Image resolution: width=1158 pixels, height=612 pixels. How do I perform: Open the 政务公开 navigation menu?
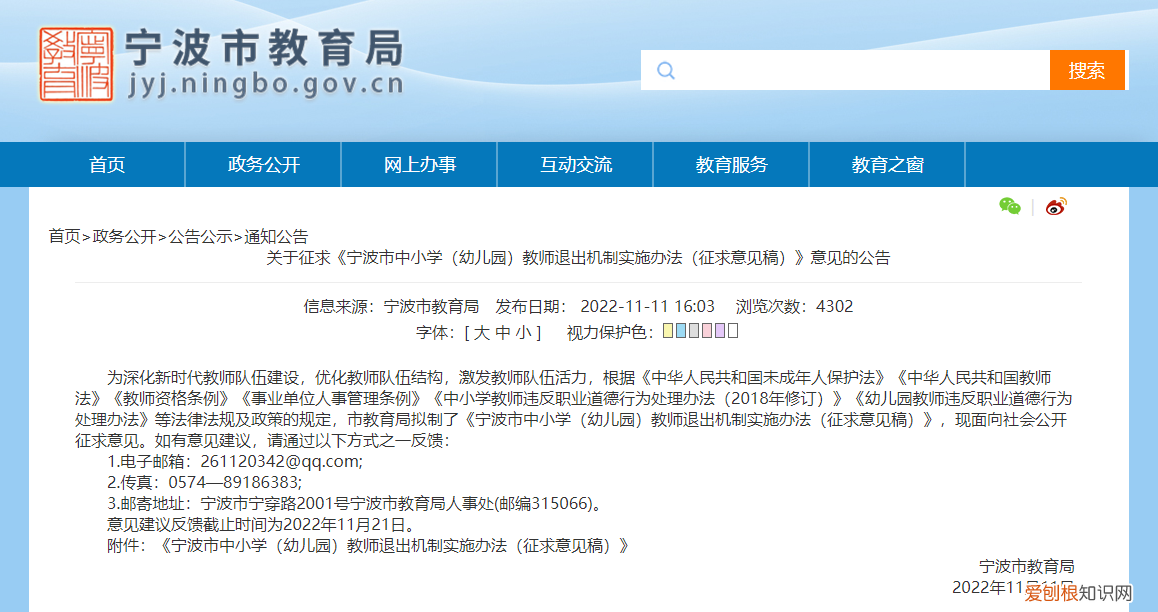click(263, 165)
